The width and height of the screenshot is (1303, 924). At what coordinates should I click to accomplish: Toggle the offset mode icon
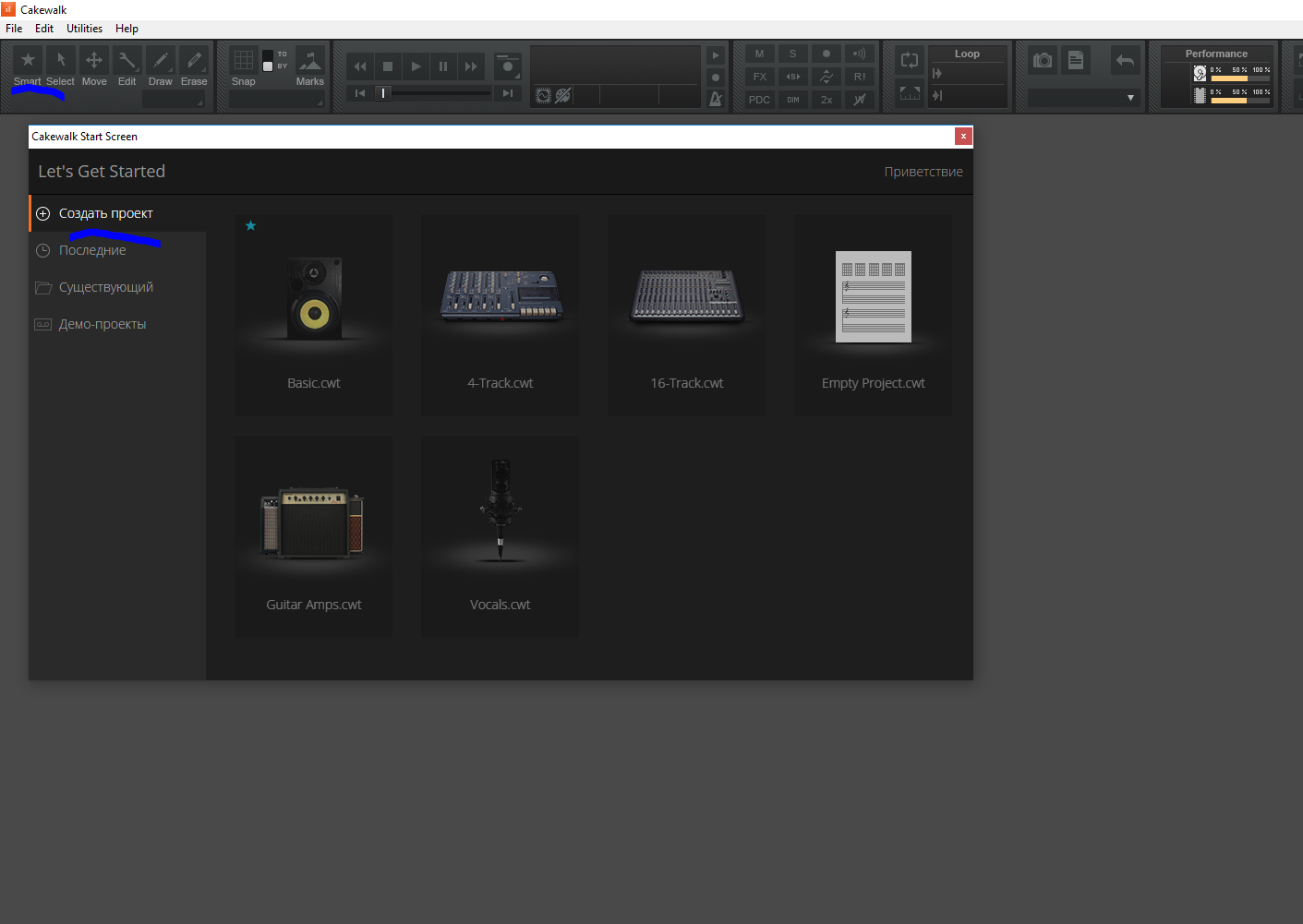(x=860, y=100)
